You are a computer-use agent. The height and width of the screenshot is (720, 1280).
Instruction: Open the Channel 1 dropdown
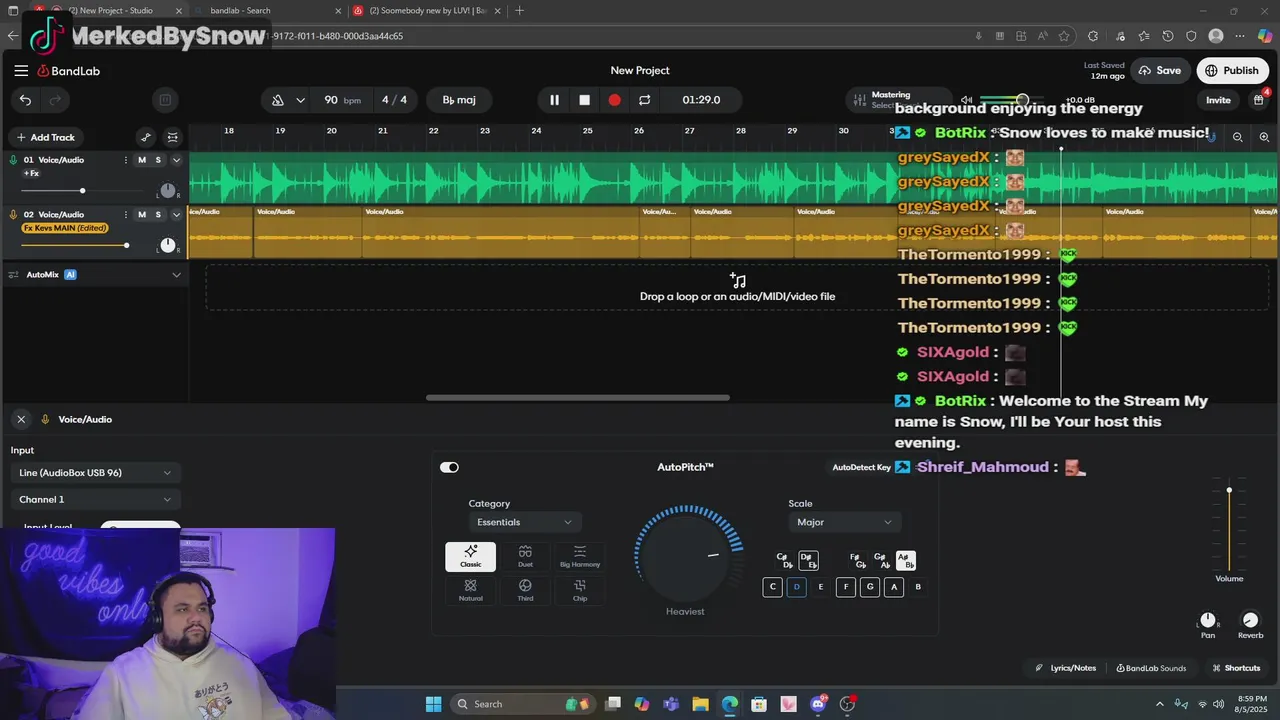(95, 499)
